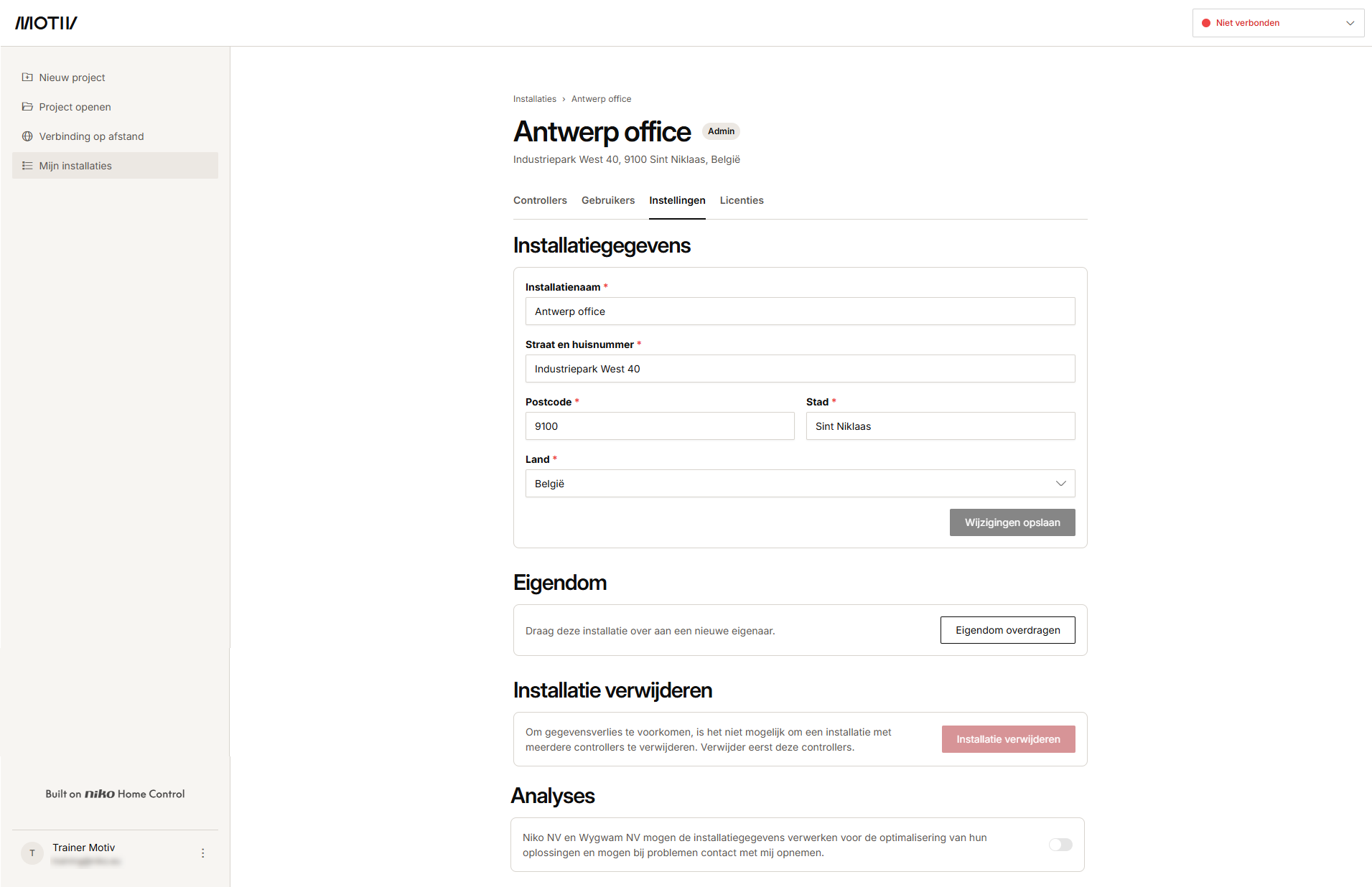Click the Mijn installaties list icon
1372x887 pixels.
27,165
